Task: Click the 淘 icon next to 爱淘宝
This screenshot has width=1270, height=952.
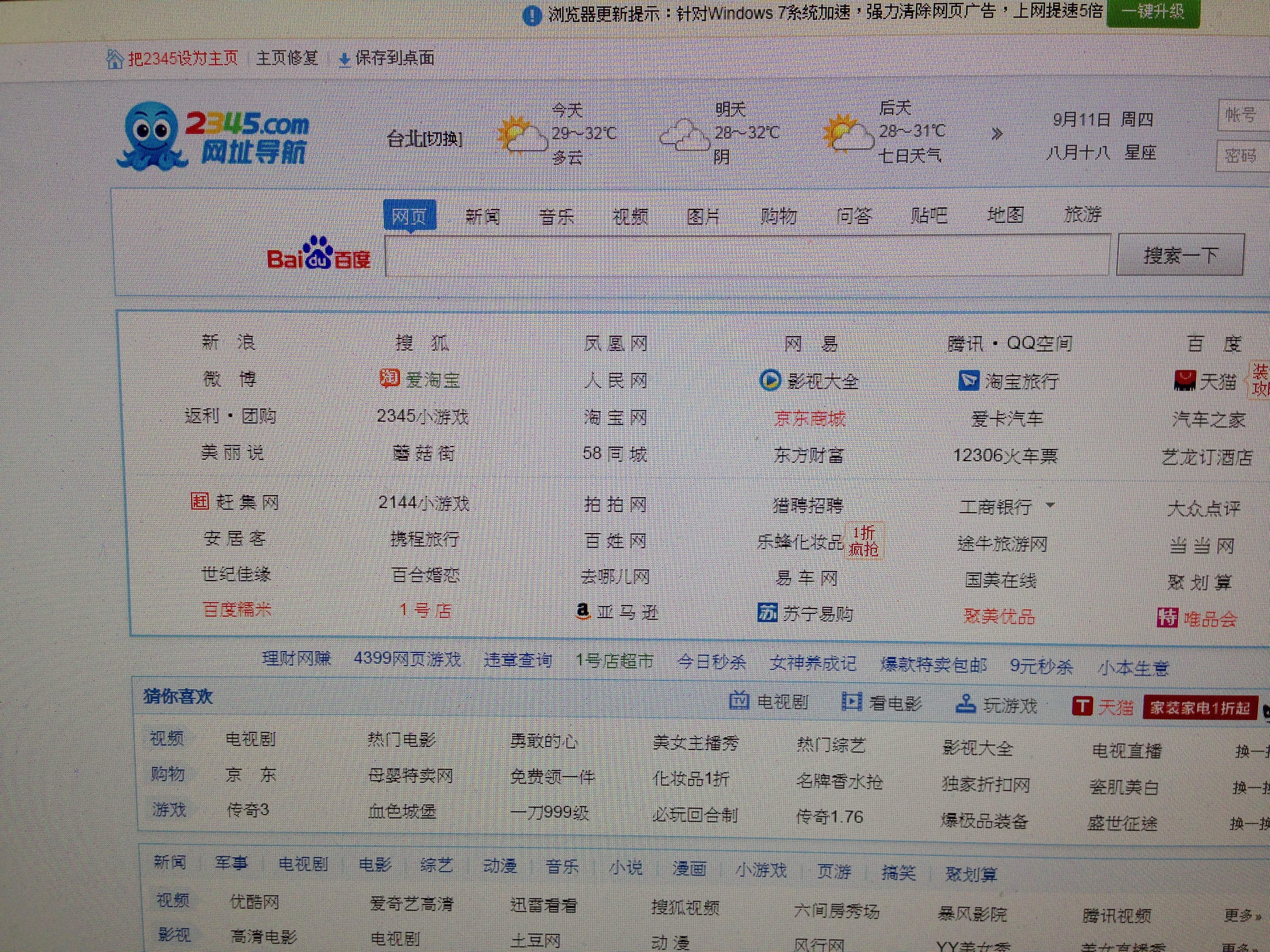Action: pos(389,378)
